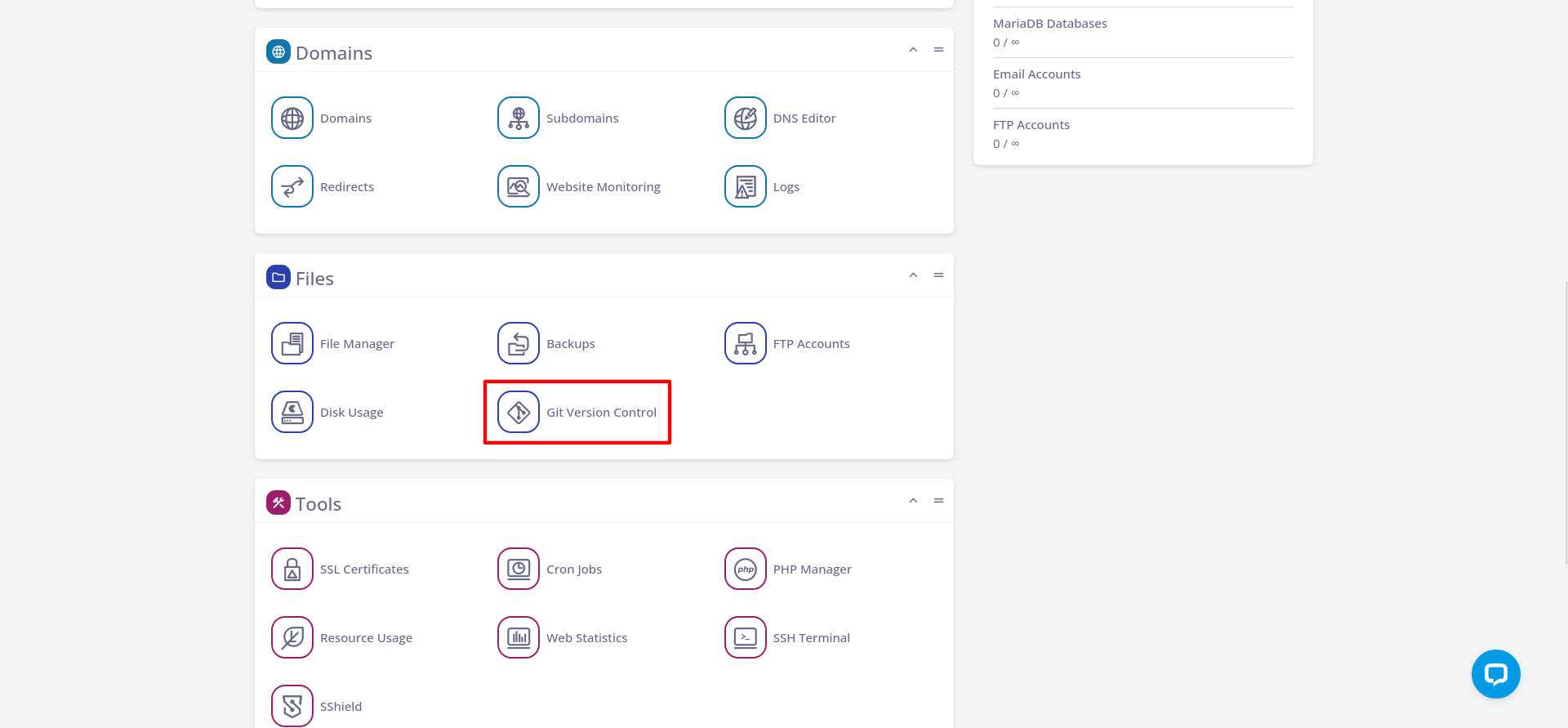This screenshot has height=728, width=1568.
Task: Click the Resource Usage link text
Action: pos(366,638)
